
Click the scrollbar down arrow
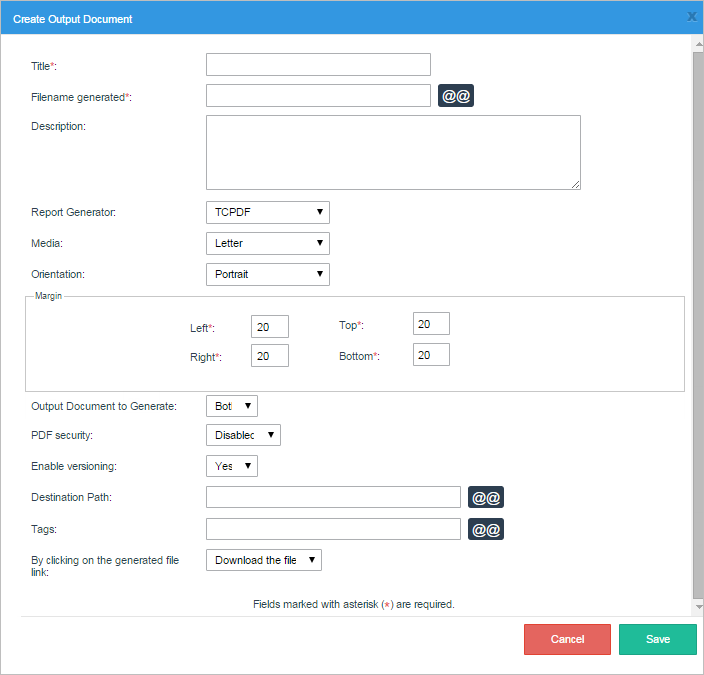click(x=698, y=606)
